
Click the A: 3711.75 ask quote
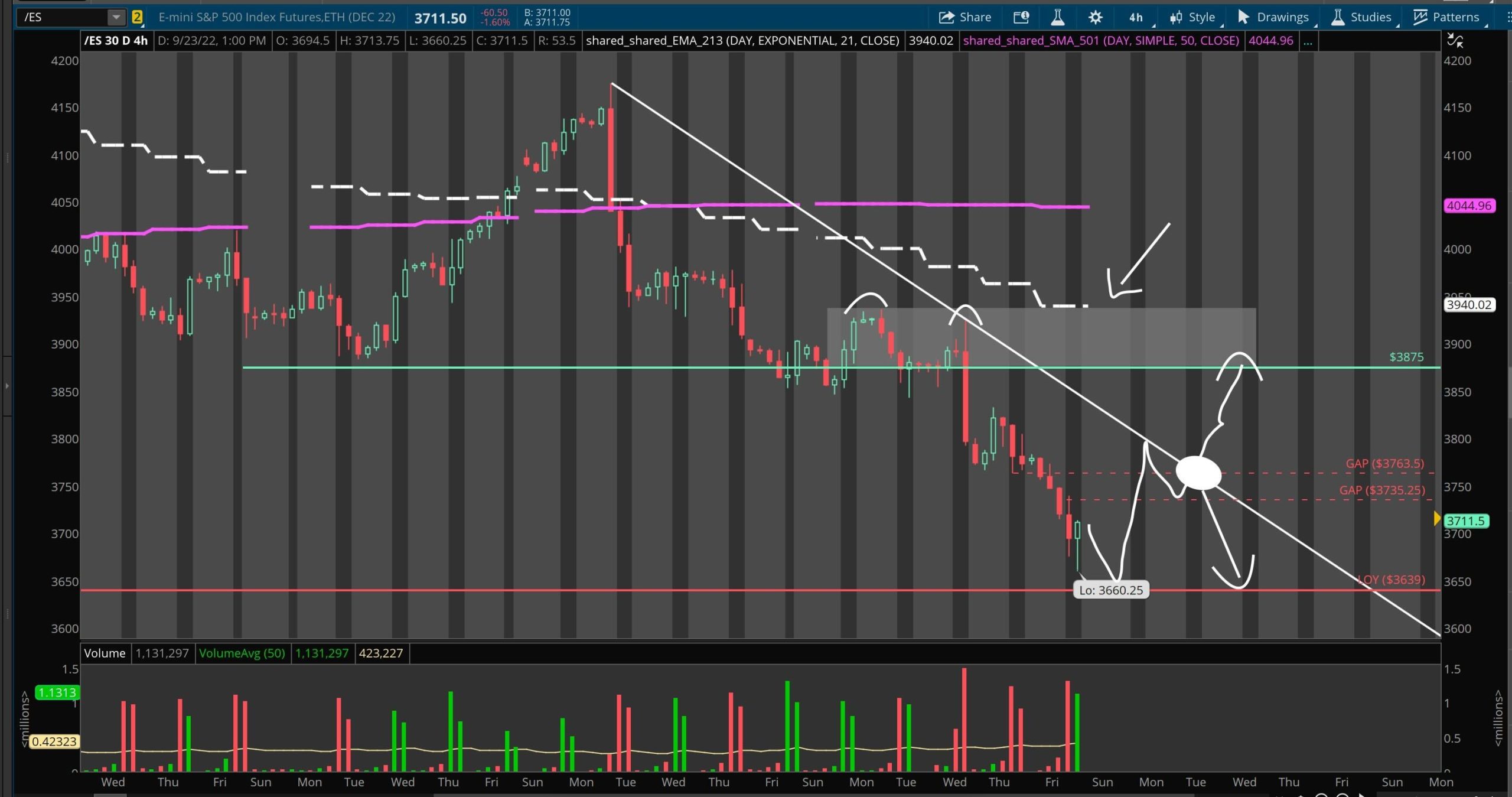547,22
